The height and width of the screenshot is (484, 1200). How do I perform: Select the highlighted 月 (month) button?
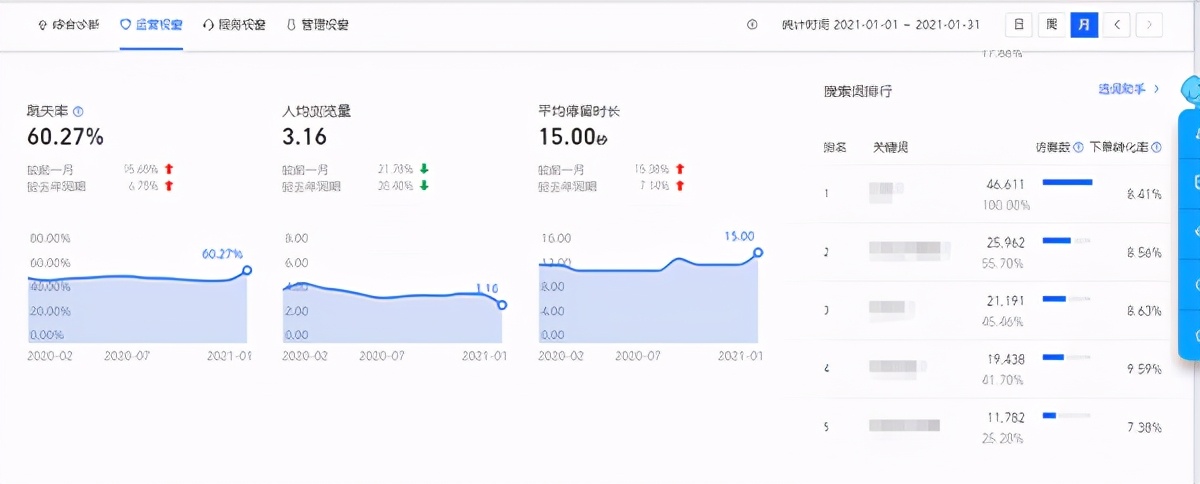[x=1084, y=25]
